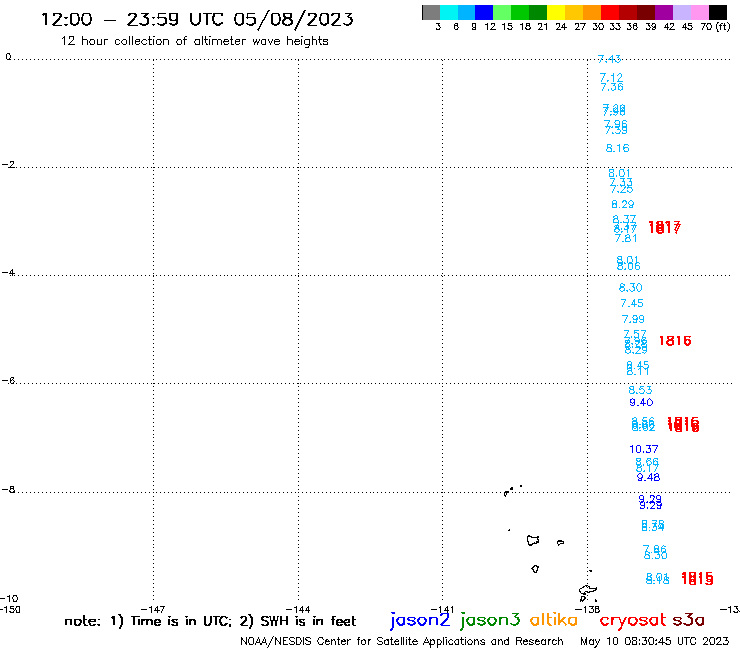740x650 pixels.
Task: Click the '70 (ft)' color scale label
Action: click(715, 27)
